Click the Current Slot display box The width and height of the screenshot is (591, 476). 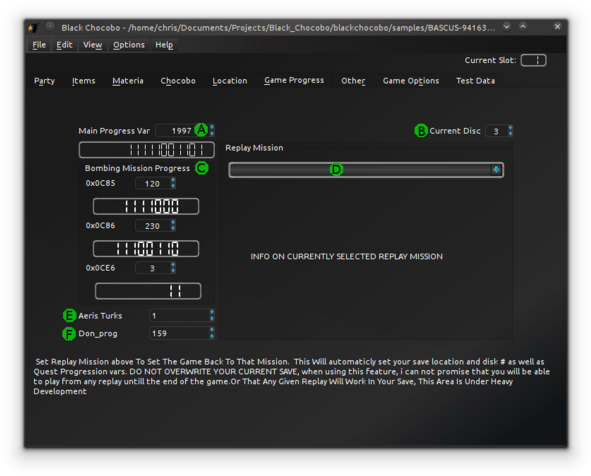(x=533, y=60)
